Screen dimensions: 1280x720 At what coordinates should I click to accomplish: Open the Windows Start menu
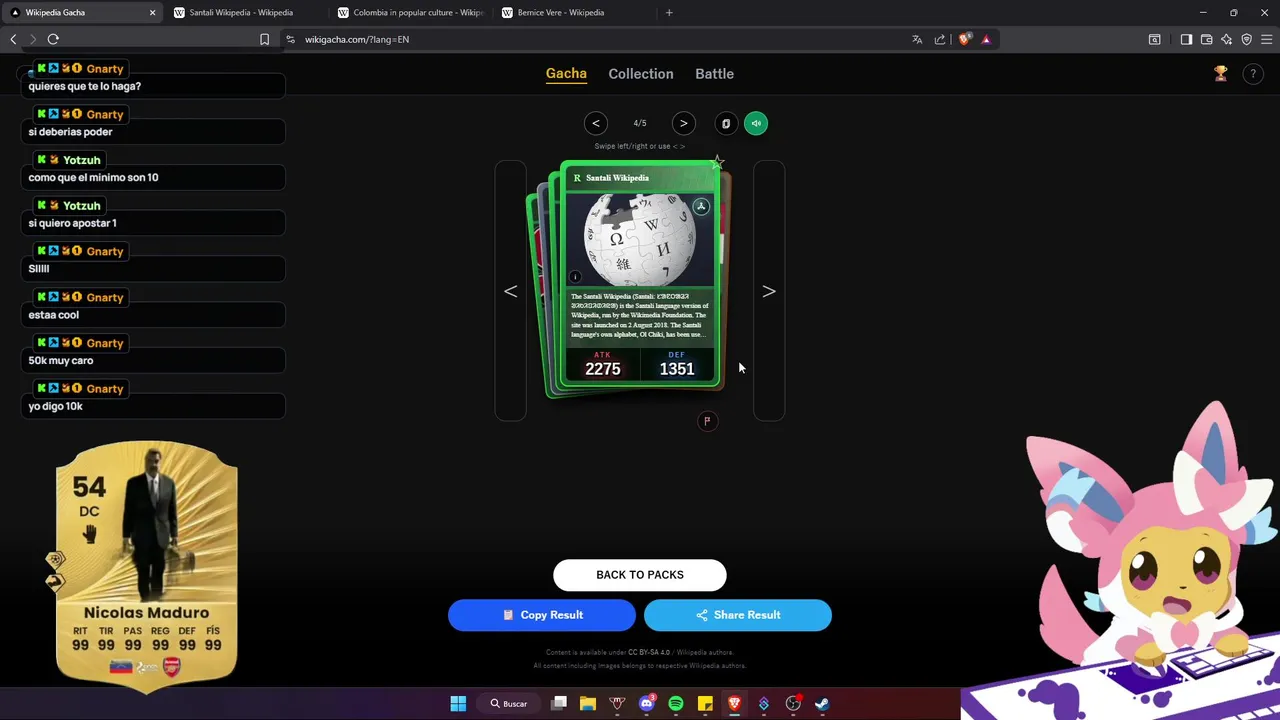458,703
